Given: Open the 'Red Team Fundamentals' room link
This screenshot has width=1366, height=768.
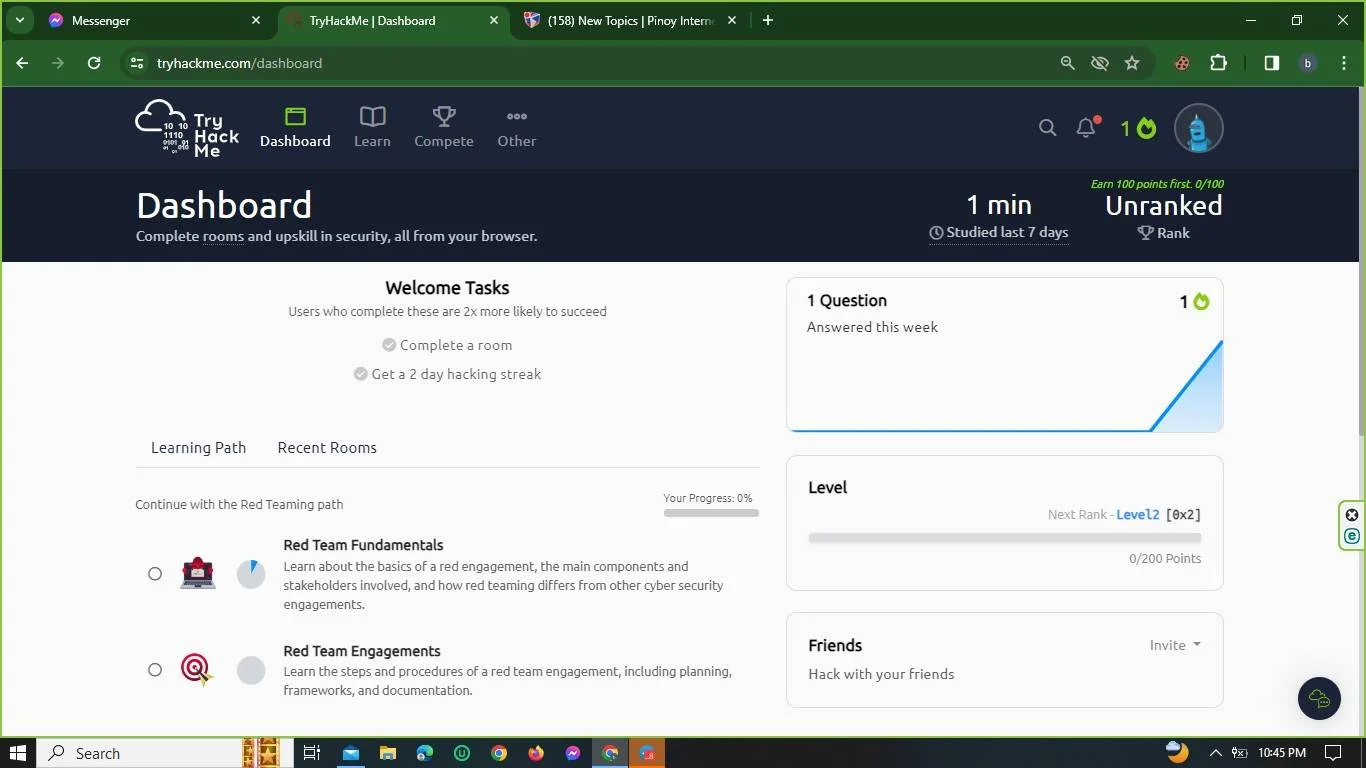Looking at the screenshot, I should pos(363,545).
